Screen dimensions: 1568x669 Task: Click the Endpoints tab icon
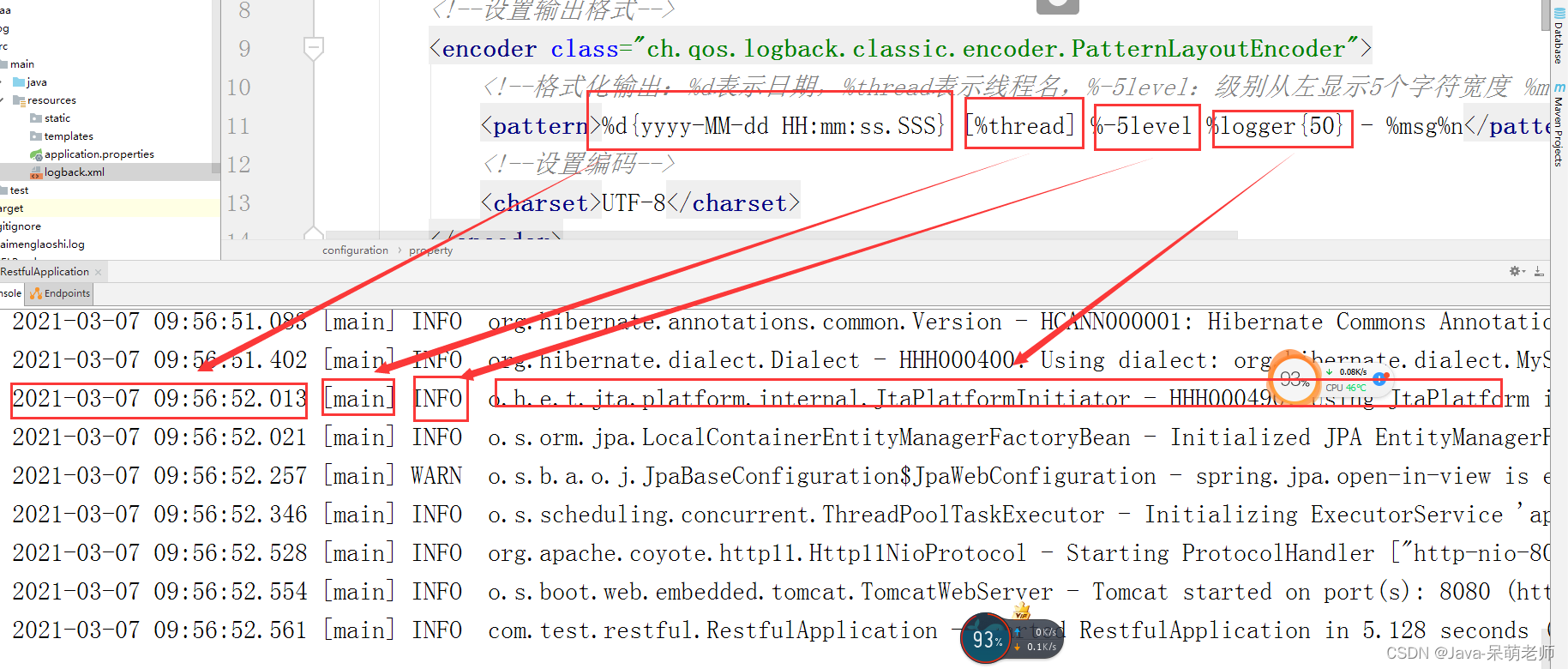(x=36, y=293)
